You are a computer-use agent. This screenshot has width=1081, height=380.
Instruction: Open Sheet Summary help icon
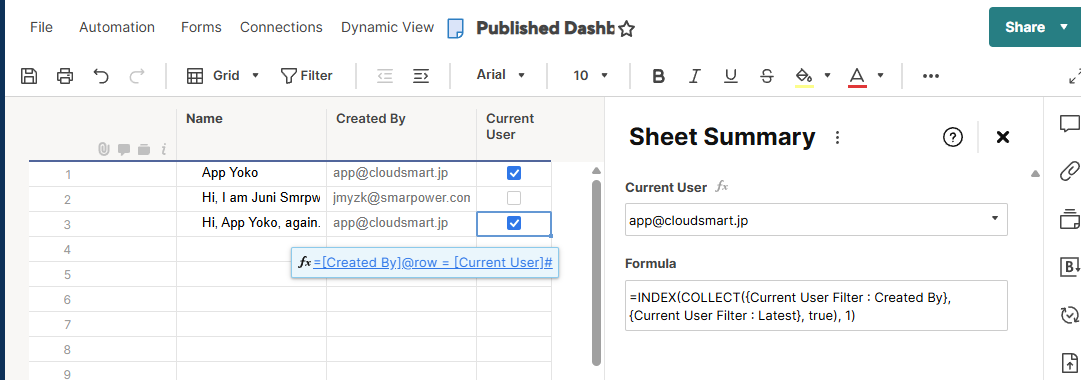click(x=952, y=137)
